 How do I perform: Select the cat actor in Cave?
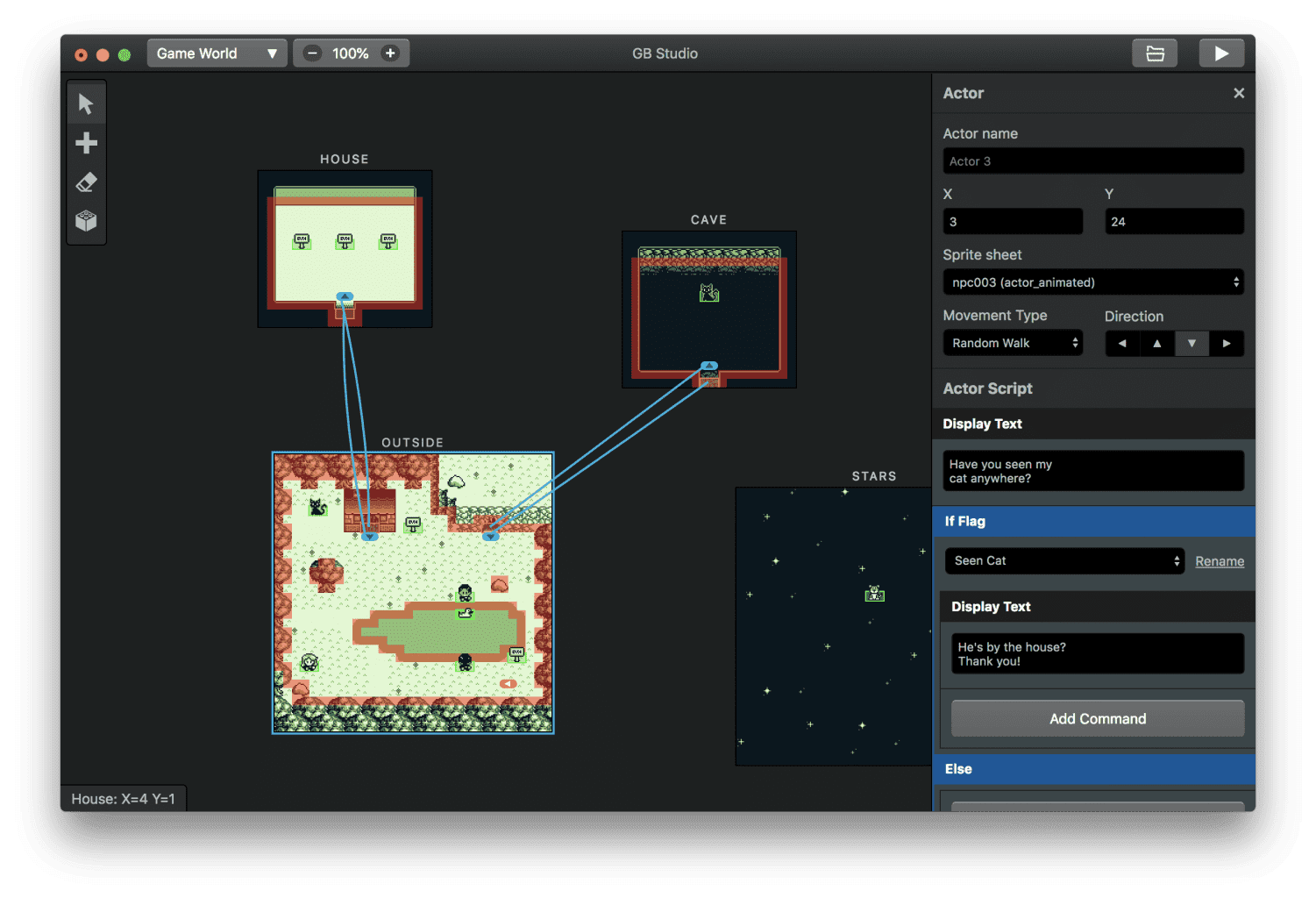click(709, 294)
